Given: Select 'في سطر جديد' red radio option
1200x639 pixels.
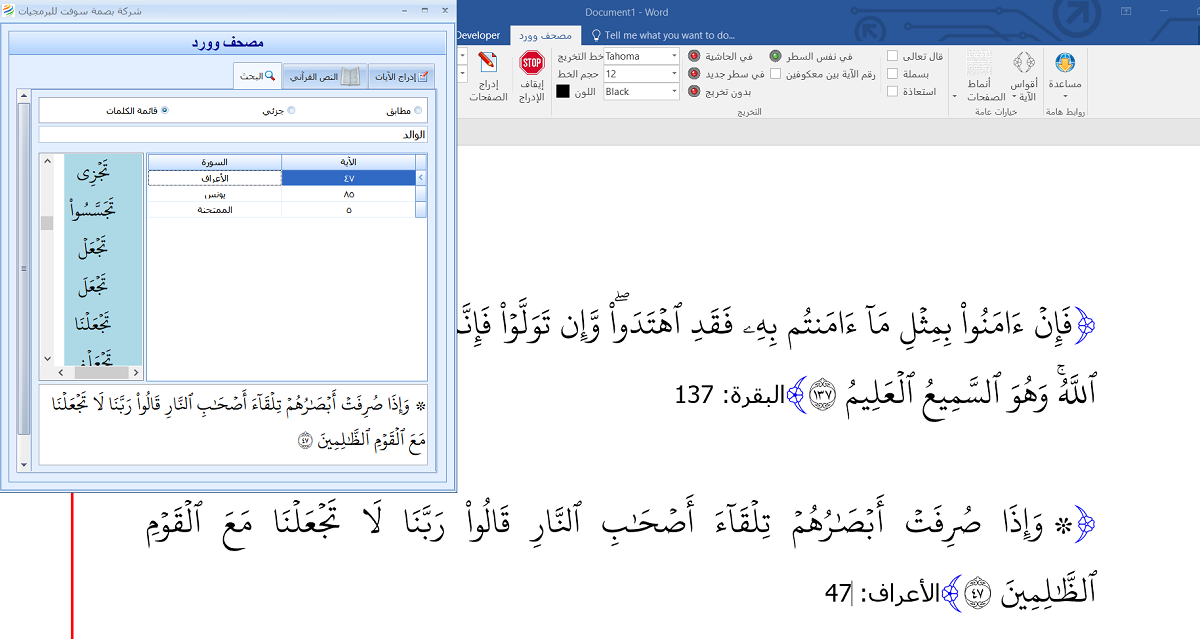Looking at the screenshot, I should pyautogui.click(x=694, y=74).
